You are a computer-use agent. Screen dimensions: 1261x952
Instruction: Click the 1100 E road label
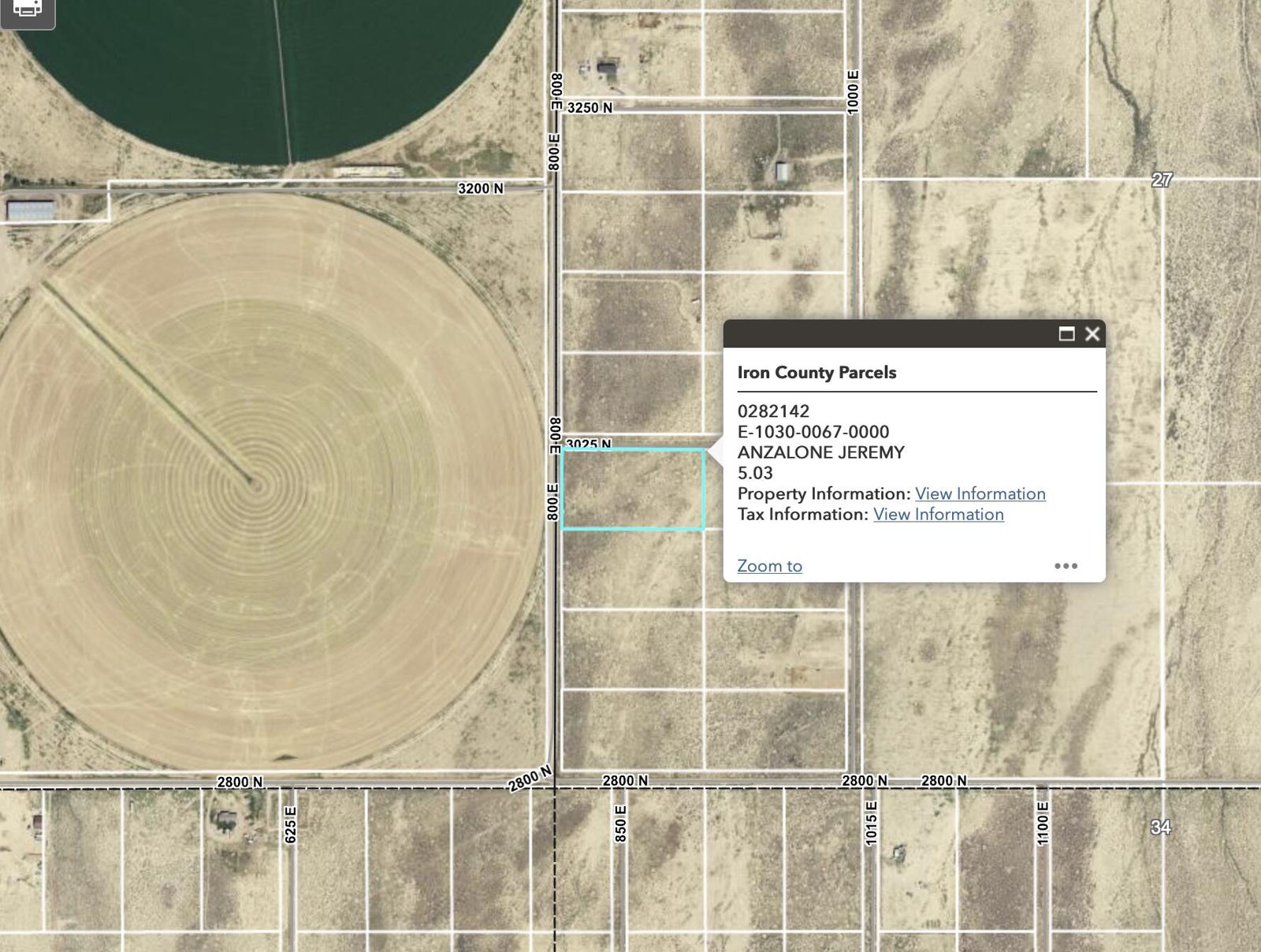point(1043,824)
